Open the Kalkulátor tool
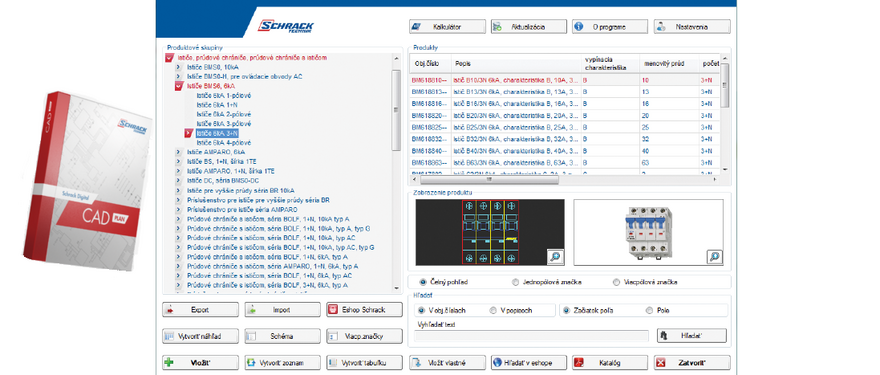 point(447,26)
